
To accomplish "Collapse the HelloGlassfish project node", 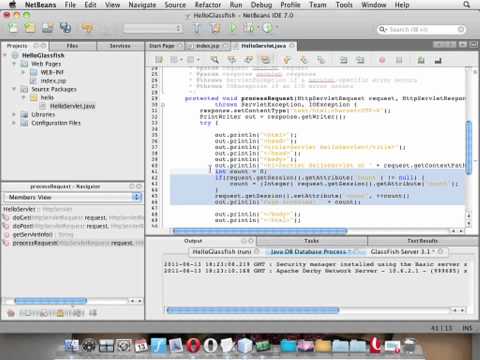I will pos(5,55).
